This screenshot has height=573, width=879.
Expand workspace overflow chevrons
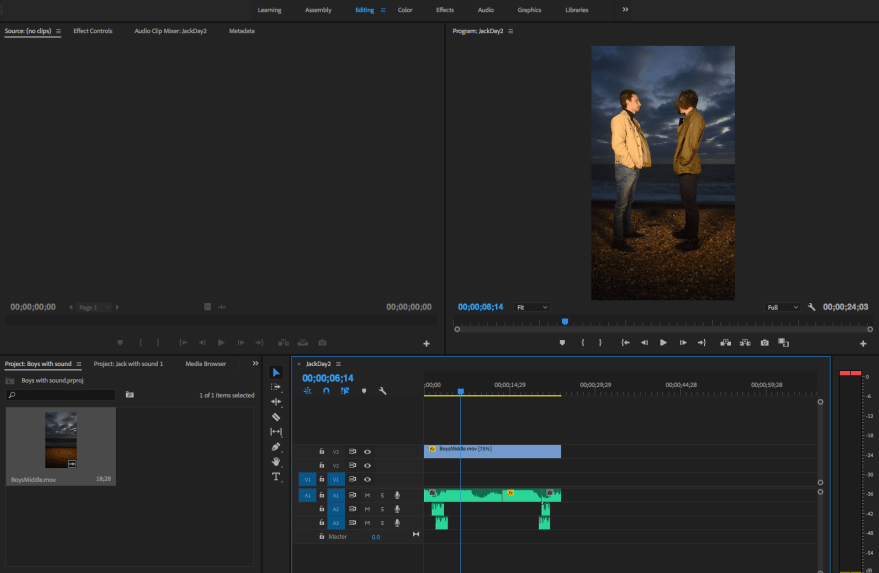[x=625, y=10]
